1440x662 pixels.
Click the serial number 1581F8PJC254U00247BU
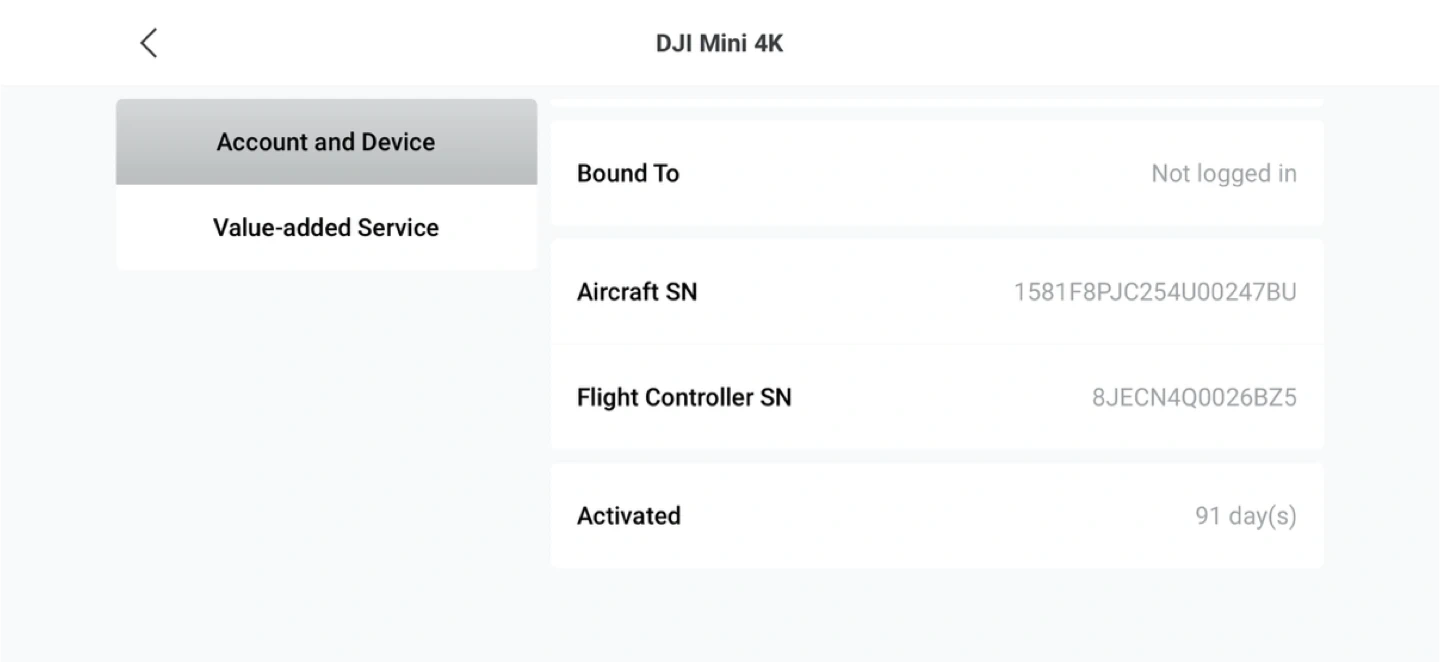click(1155, 292)
